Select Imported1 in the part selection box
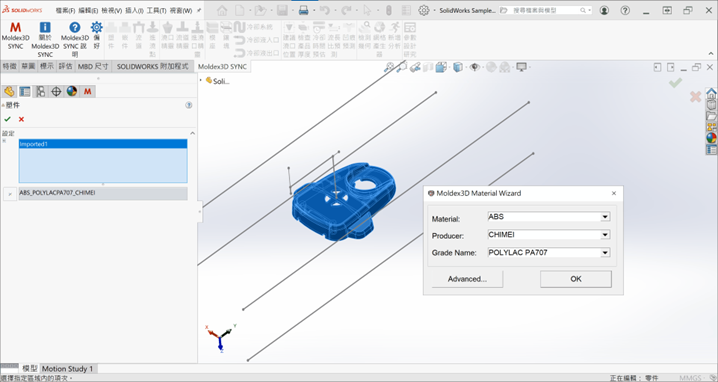 (103, 144)
